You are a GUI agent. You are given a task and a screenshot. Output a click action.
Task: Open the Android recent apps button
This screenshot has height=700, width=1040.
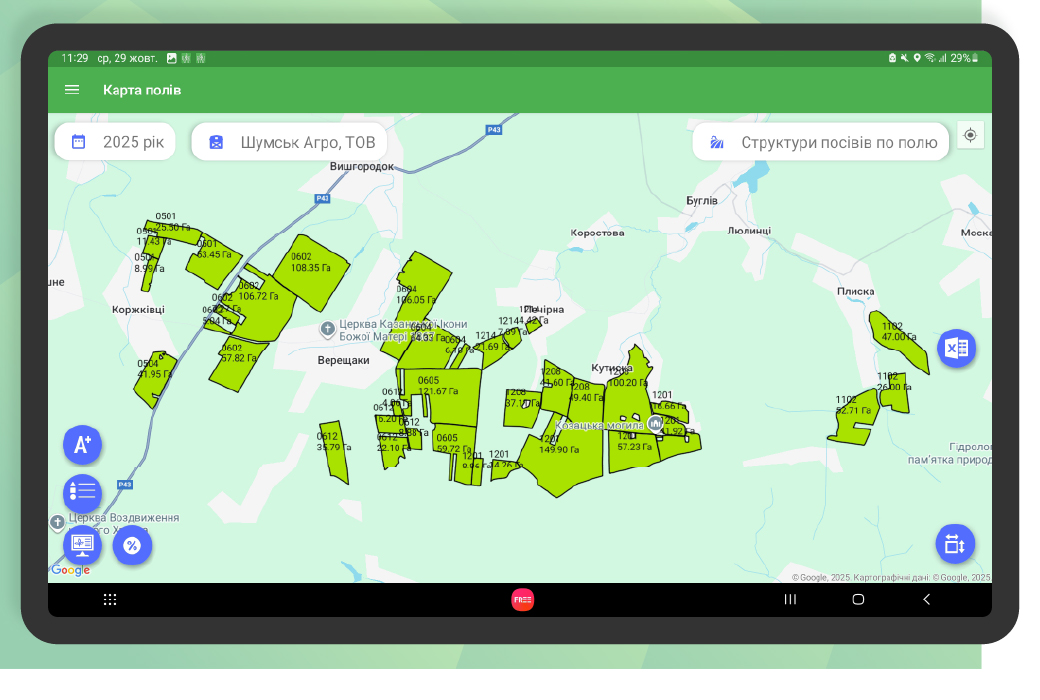click(x=790, y=599)
